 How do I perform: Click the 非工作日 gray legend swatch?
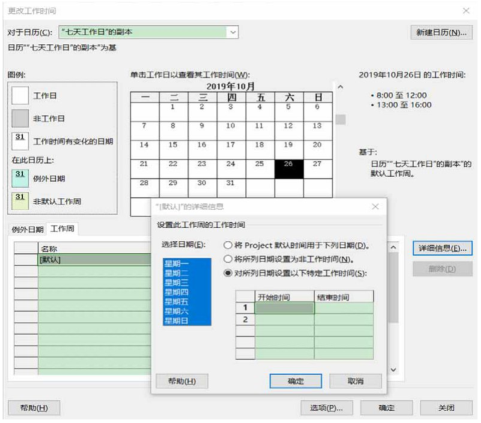(20, 118)
